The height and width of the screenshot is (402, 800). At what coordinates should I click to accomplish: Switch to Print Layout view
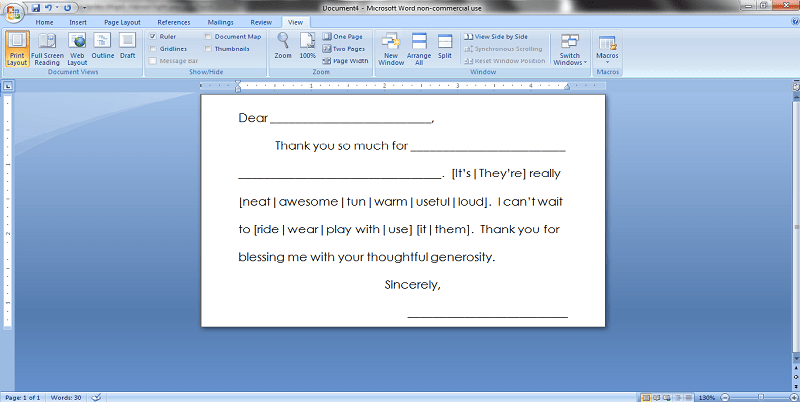pos(16,48)
